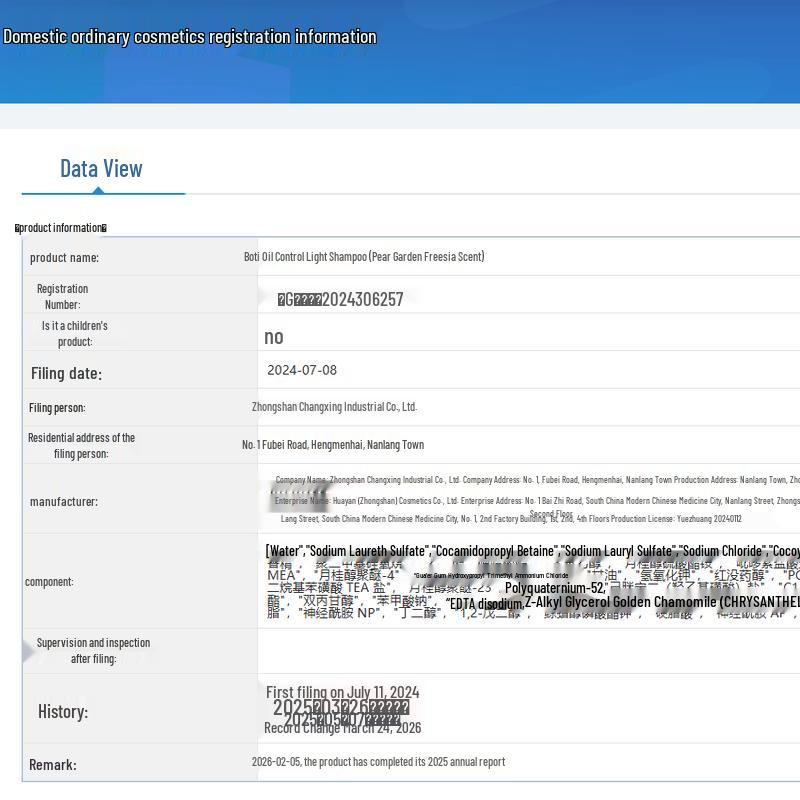Screen dimensions: 800x800
Task: Click the 'component:' row label
Action: click(x=49, y=582)
